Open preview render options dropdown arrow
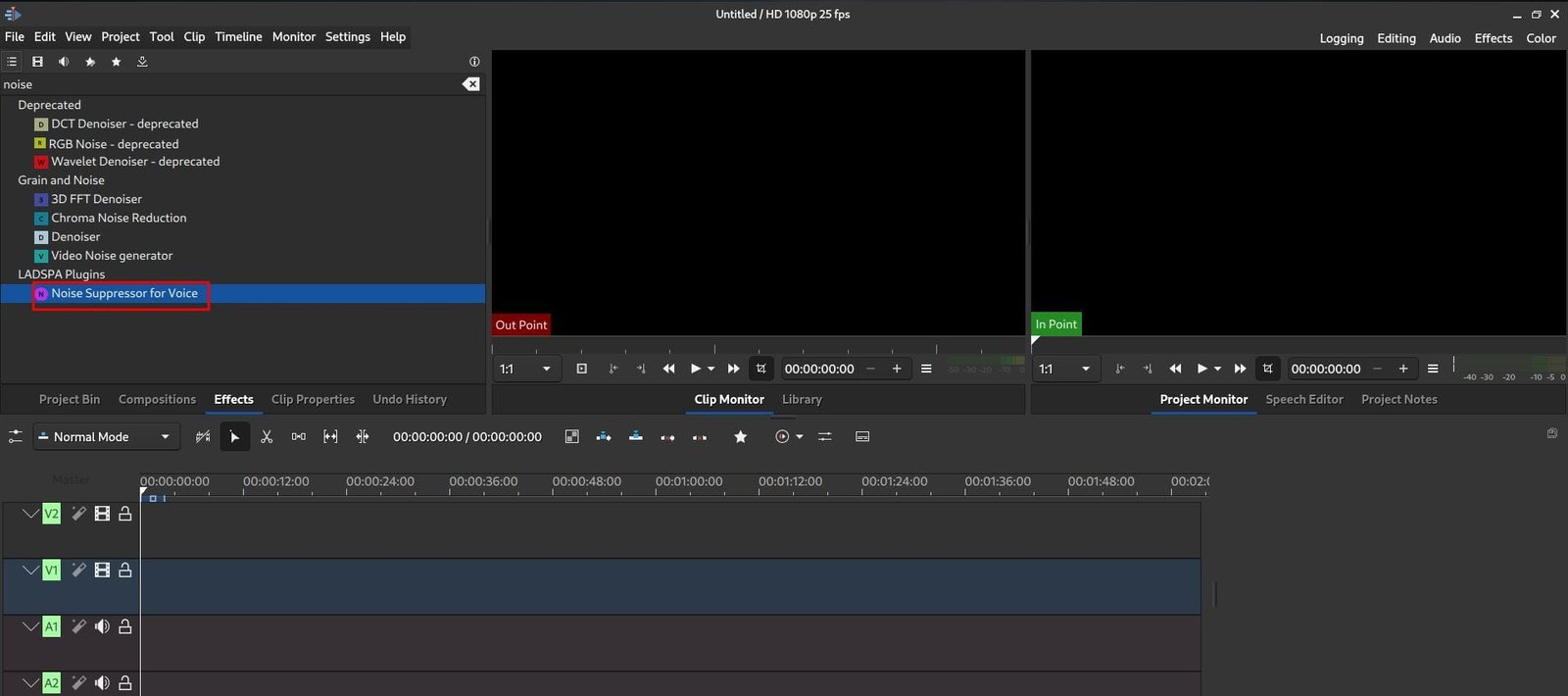Screen dimensions: 1568x696 click(x=800, y=437)
